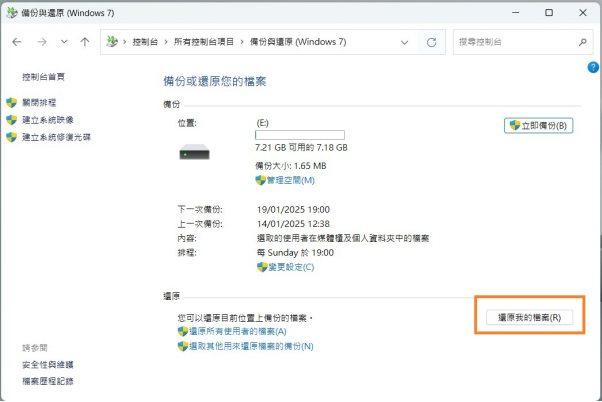Click shield icon beside 關閉排程
The width and height of the screenshot is (602, 402).
pyautogui.click(x=12, y=103)
